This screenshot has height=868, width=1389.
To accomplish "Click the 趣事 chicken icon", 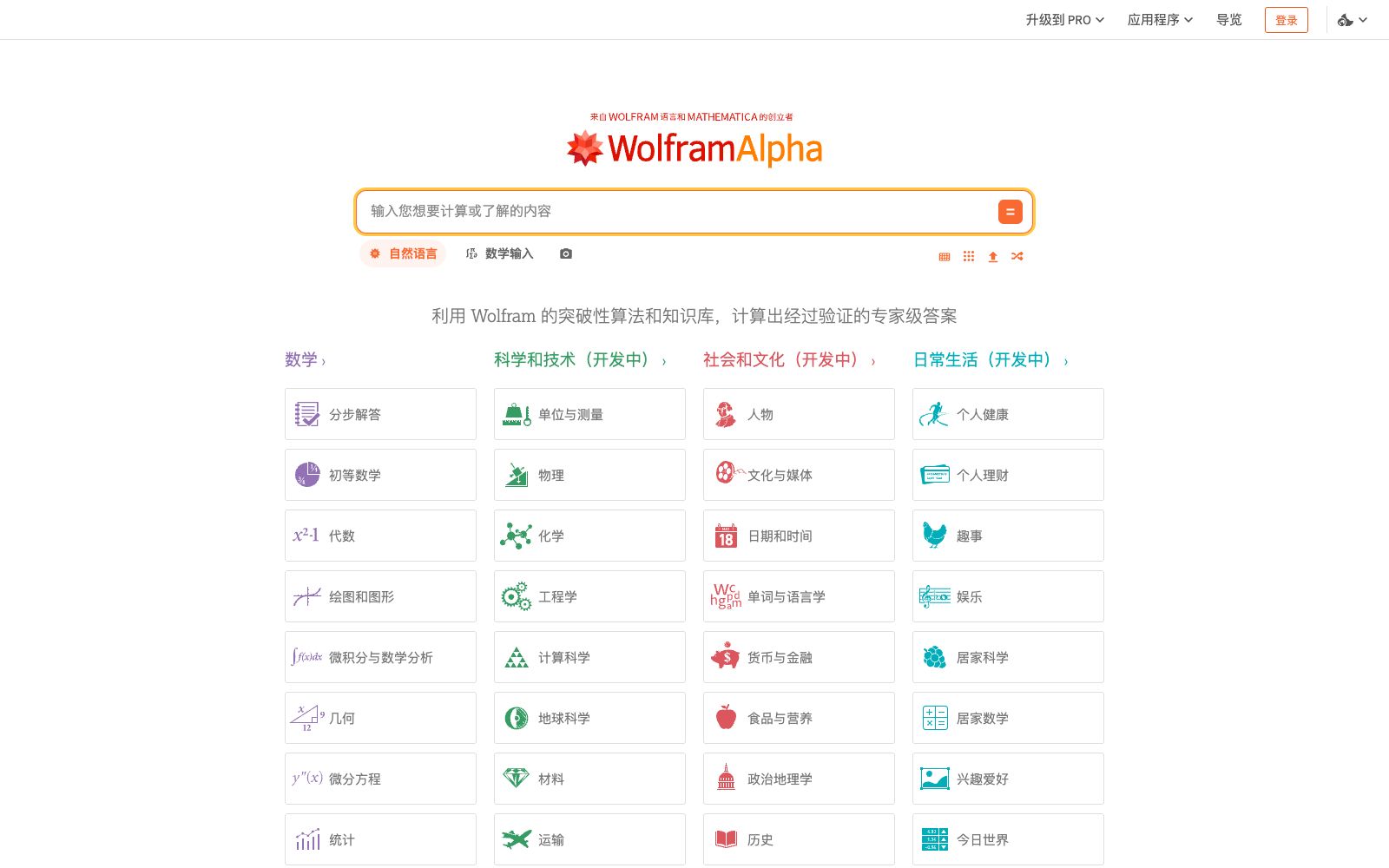I will [x=935, y=536].
